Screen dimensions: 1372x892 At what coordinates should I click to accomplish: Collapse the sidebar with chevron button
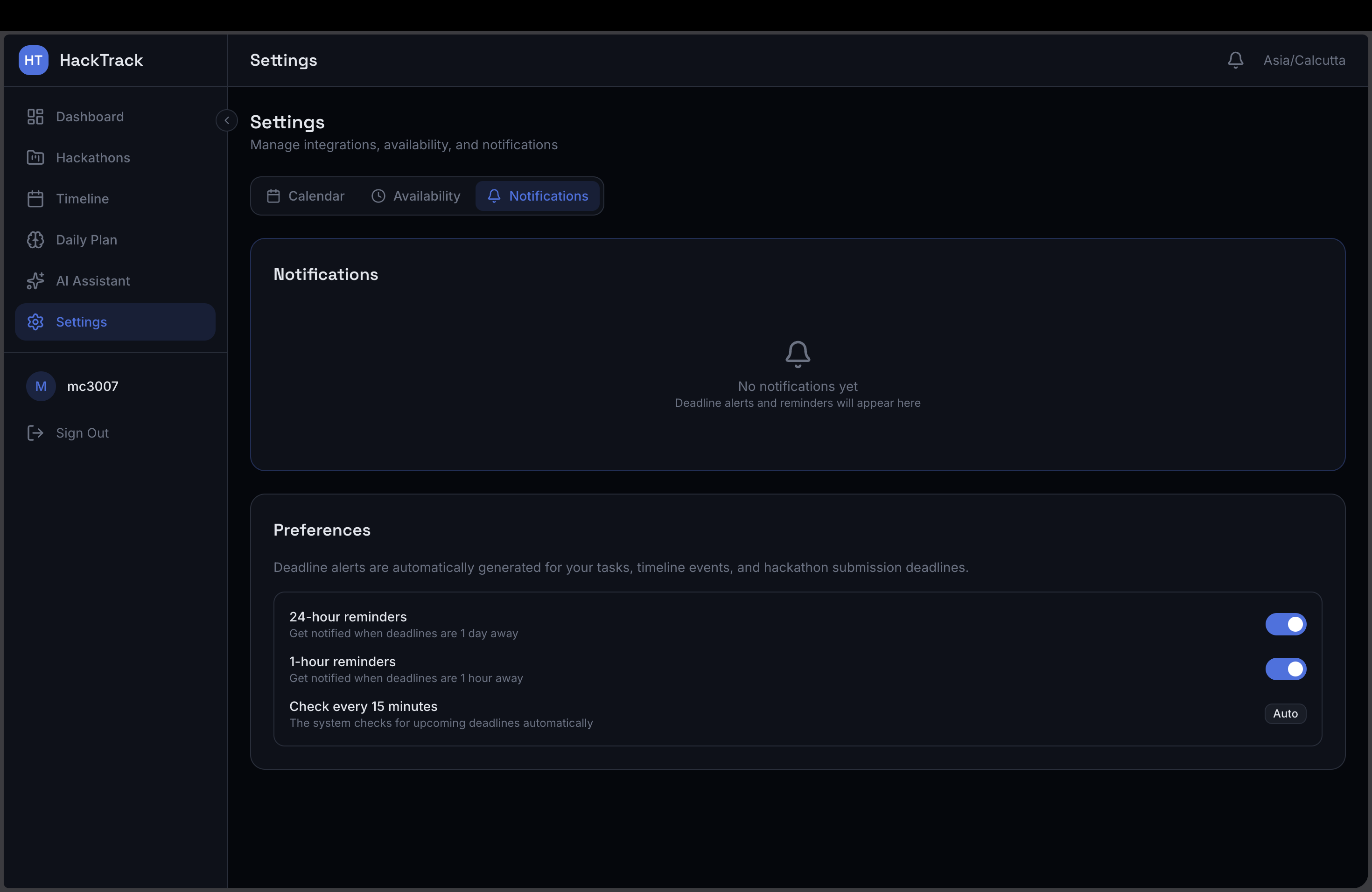[x=226, y=120]
